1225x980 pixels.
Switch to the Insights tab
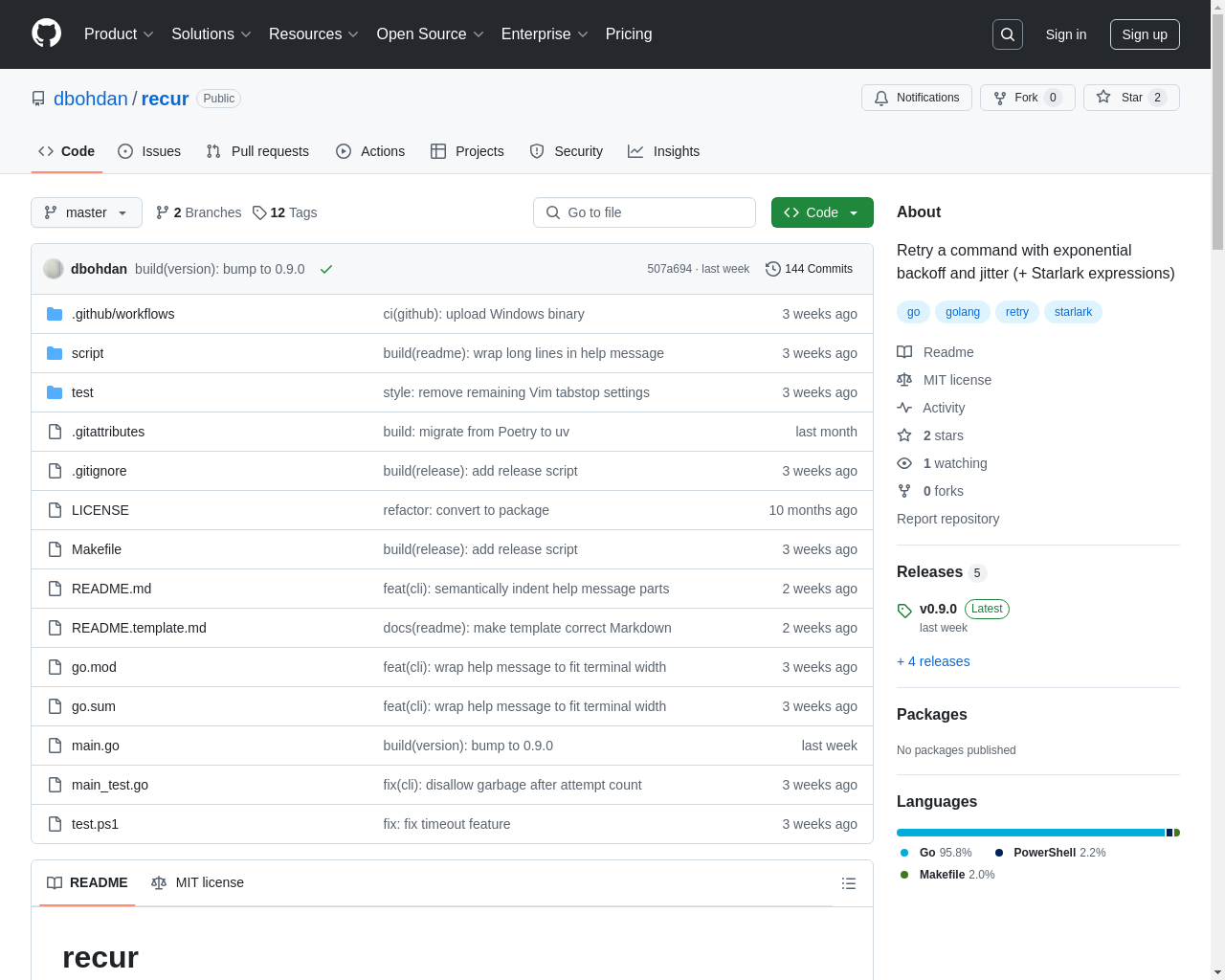coord(663,151)
